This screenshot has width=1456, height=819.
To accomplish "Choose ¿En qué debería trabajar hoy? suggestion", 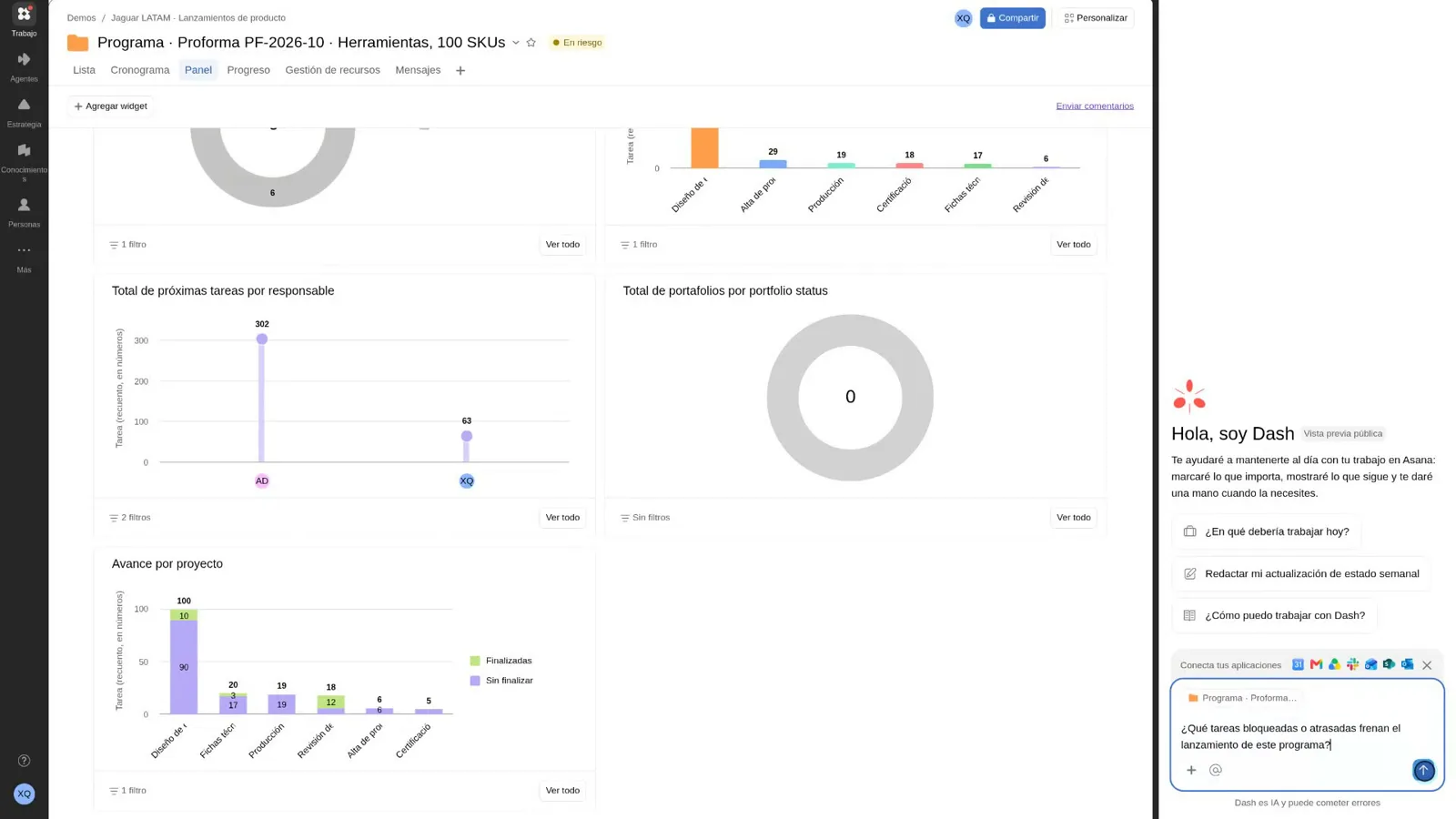I will (x=1267, y=531).
